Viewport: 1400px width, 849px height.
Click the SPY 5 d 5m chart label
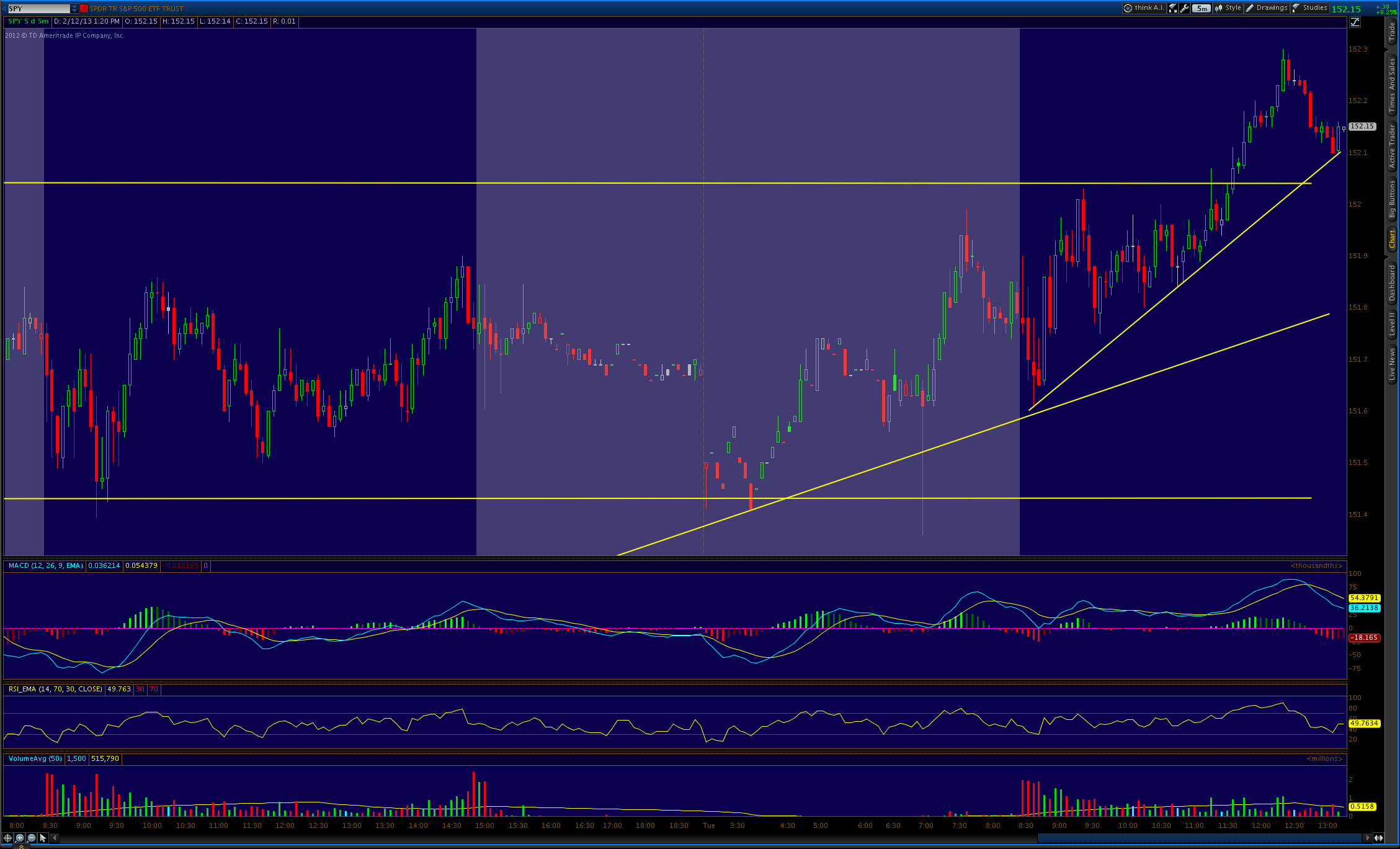pyautogui.click(x=28, y=21)
